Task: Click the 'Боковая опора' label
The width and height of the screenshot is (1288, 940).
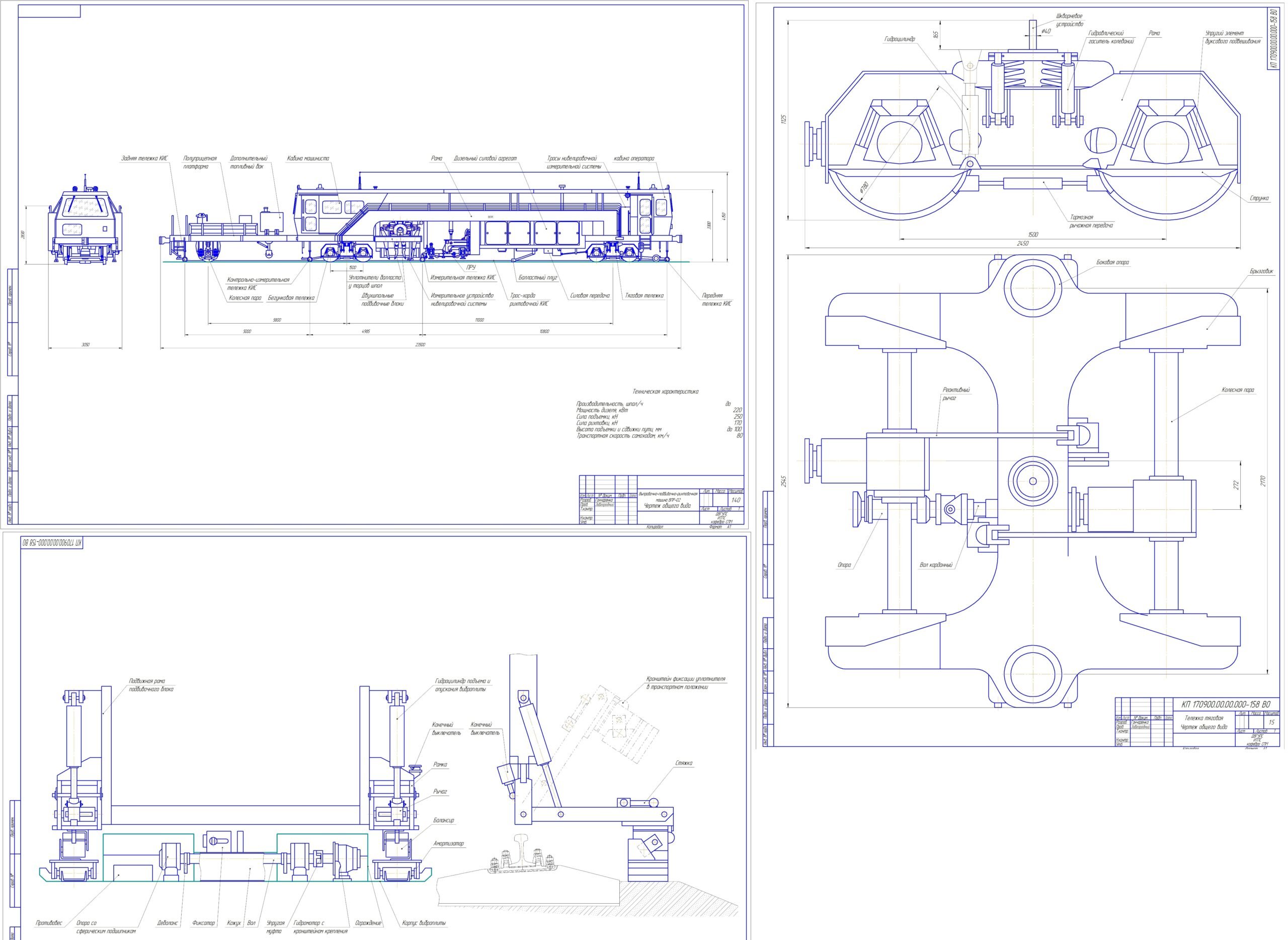Action: tap(1113, 262)
